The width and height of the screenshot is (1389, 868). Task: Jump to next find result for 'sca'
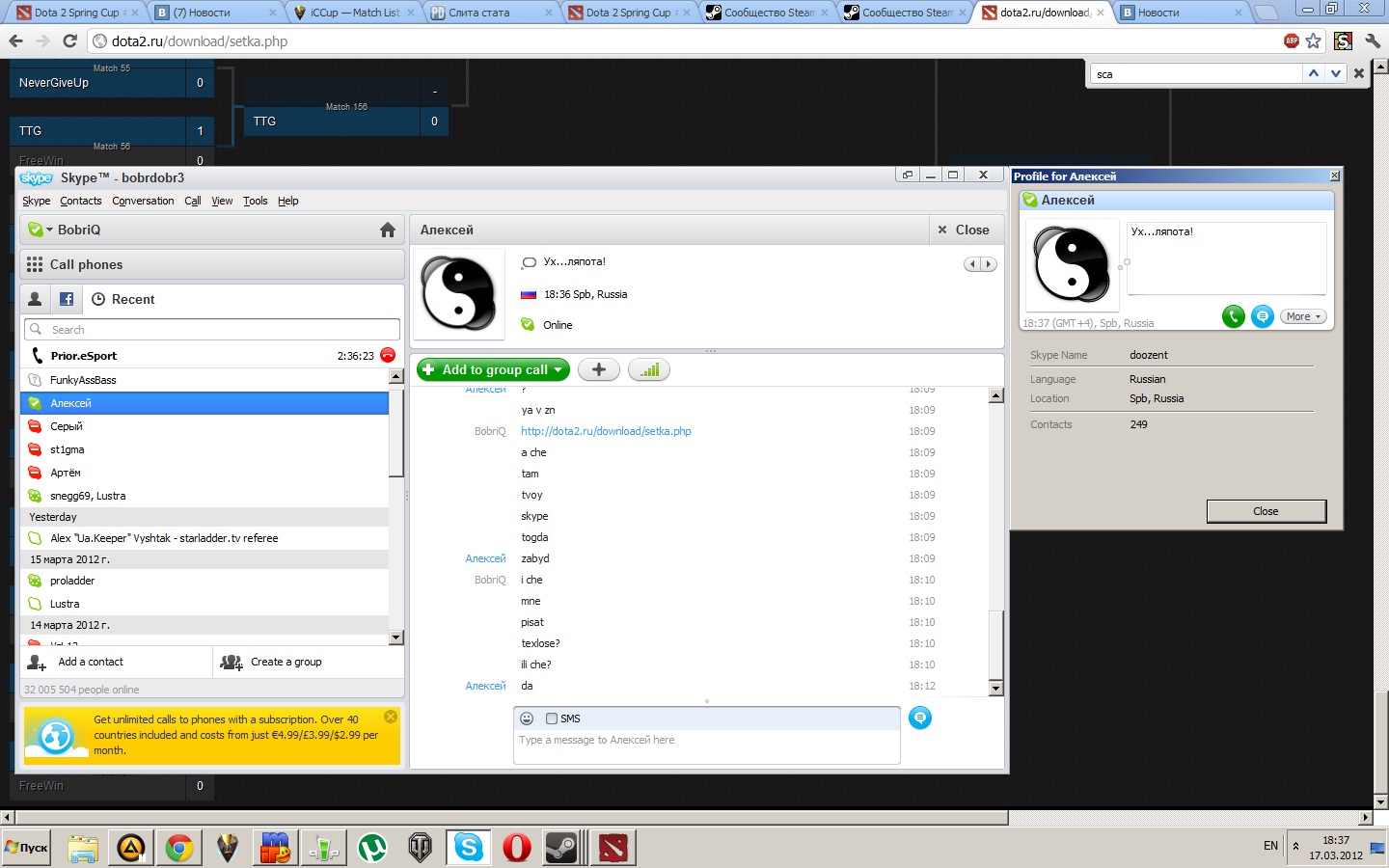click(x=1335, y=73)
